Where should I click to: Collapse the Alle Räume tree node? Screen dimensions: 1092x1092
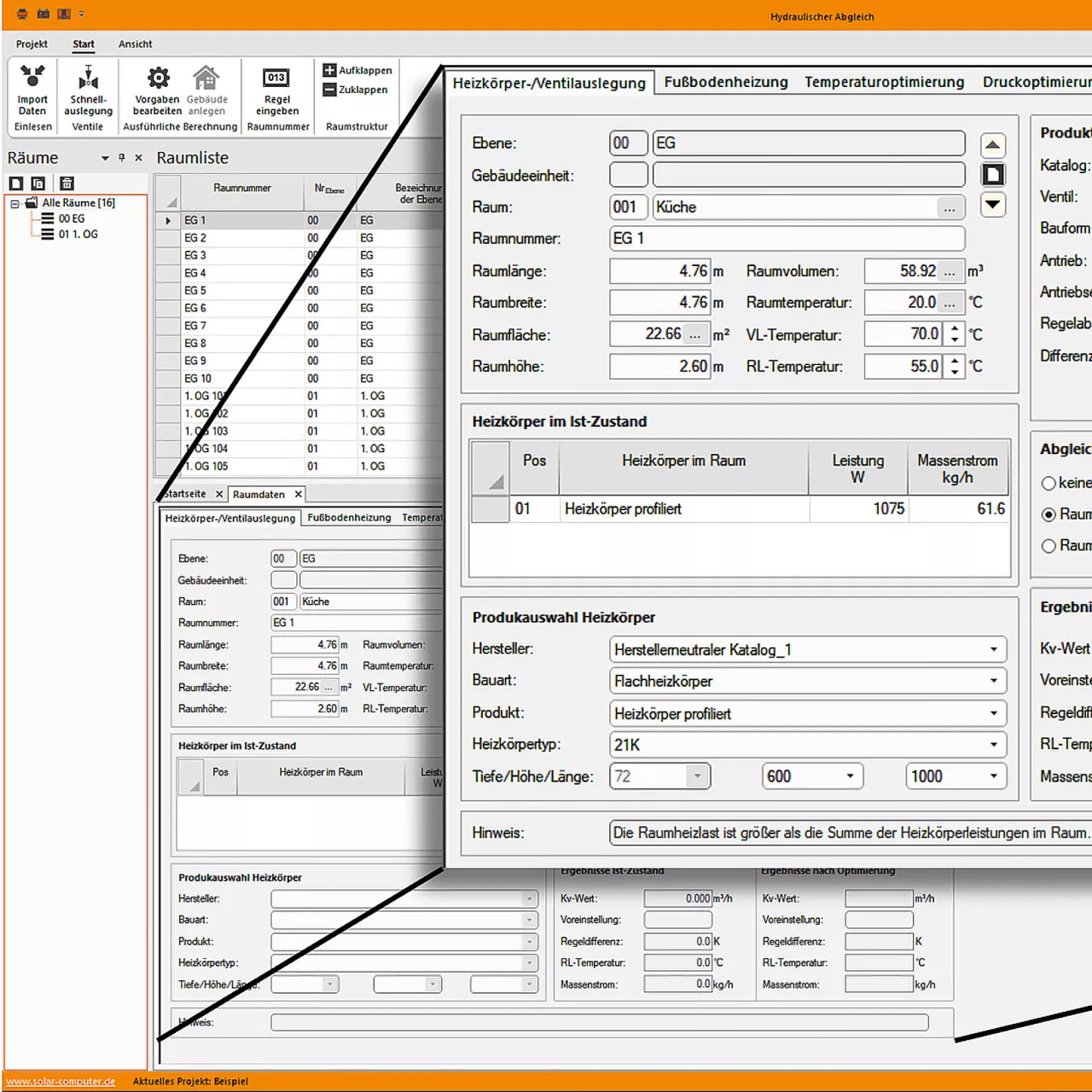tap(15, 203)
